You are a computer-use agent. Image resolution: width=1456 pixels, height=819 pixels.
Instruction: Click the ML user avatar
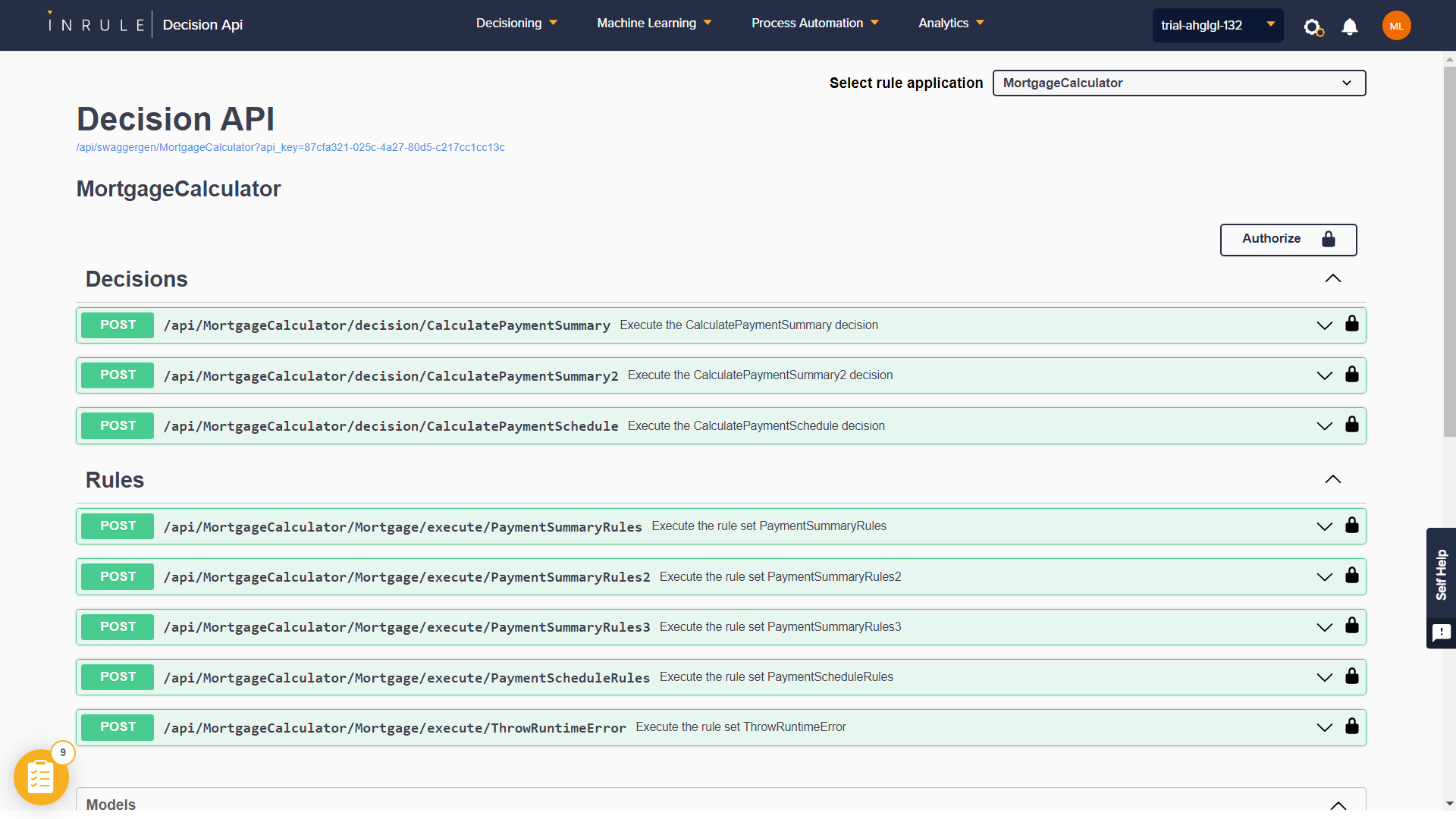coord(1396,26)
